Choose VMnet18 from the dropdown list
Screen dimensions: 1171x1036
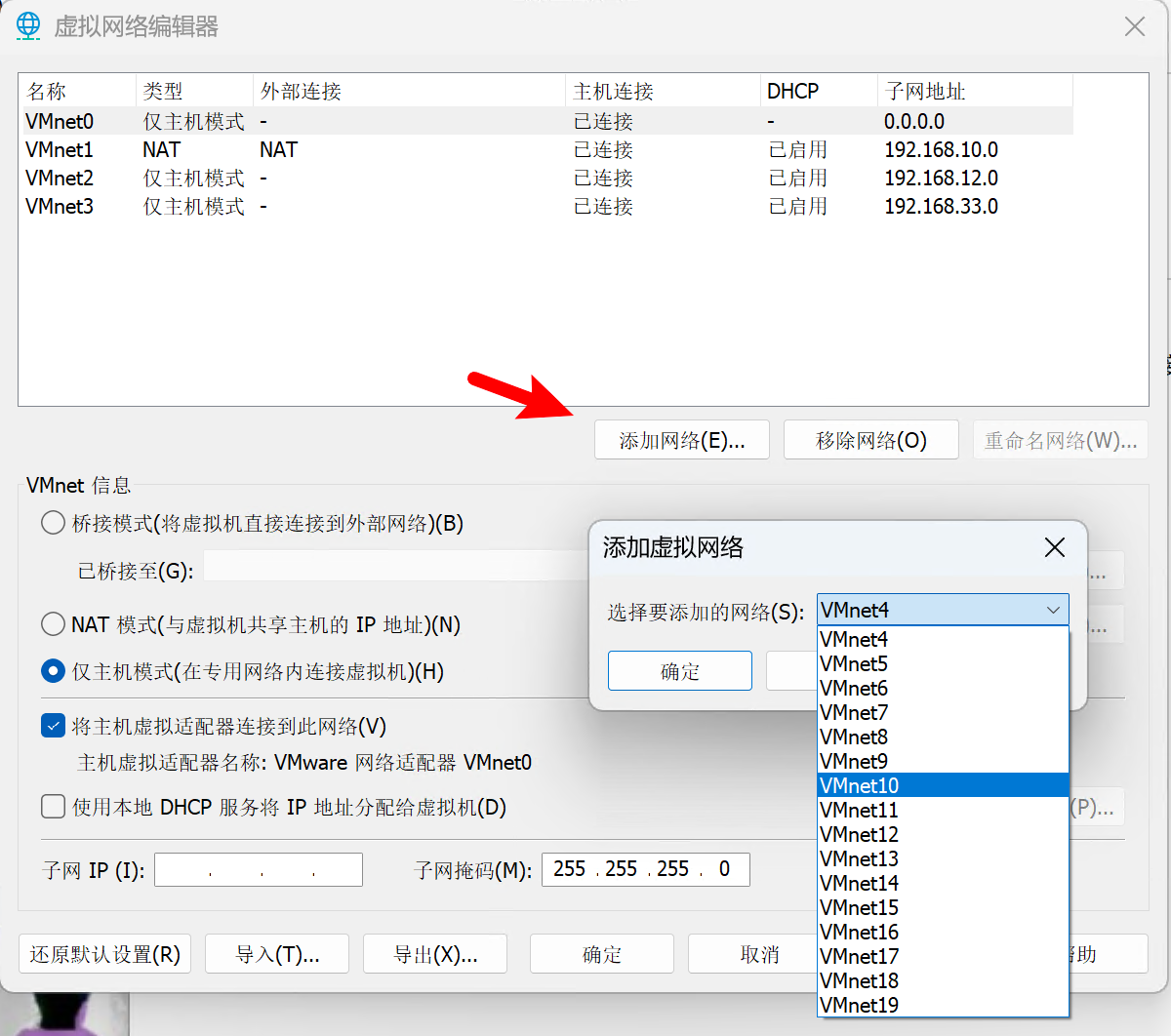point(943,980)
